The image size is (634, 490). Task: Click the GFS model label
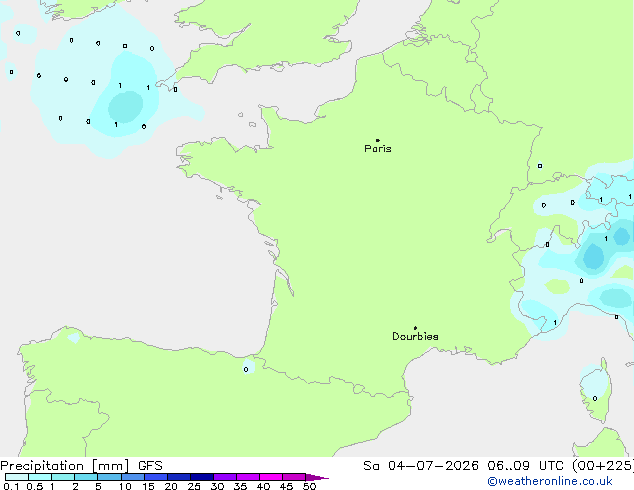(x=150, y=466)
